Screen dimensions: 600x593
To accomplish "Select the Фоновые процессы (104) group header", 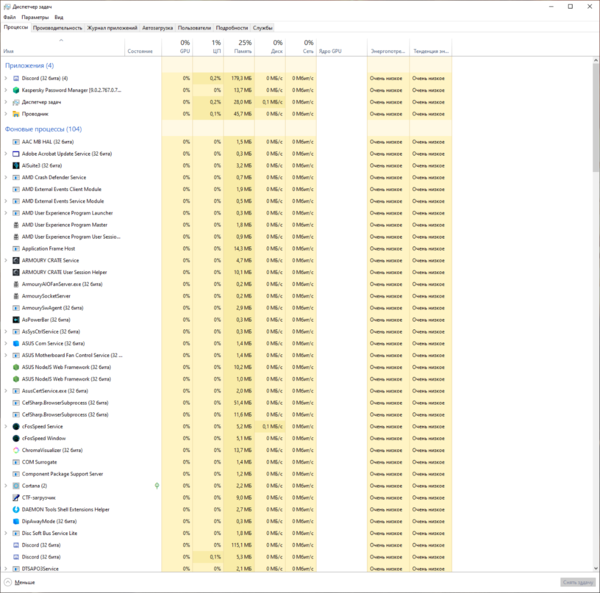I will [44, 129].
